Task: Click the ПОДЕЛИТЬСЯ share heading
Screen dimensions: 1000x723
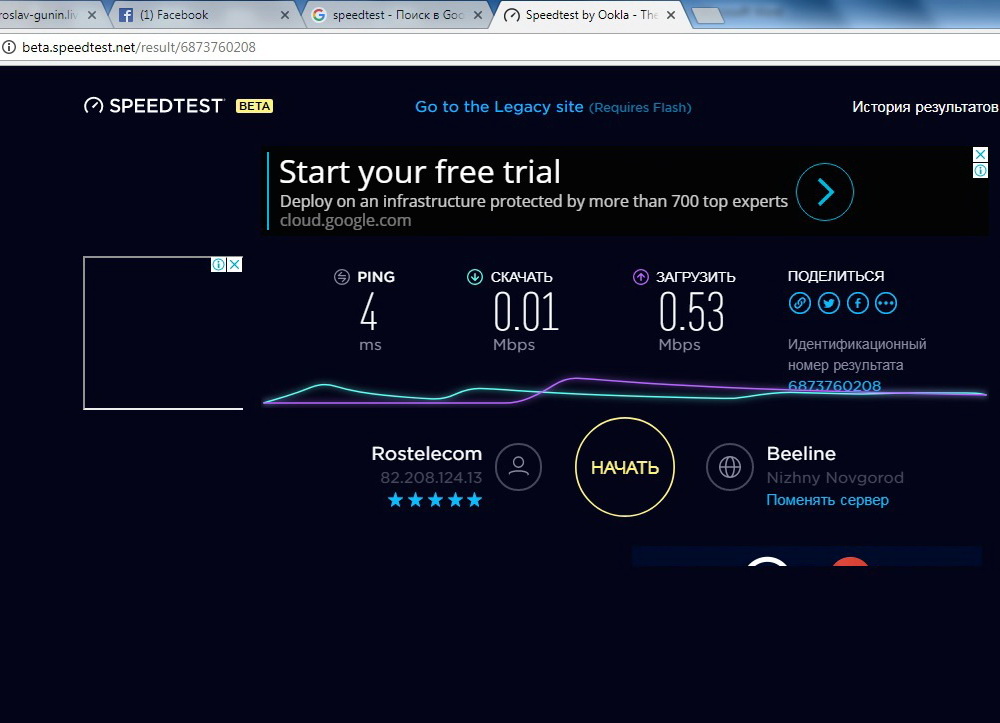Action: point(836,276)
